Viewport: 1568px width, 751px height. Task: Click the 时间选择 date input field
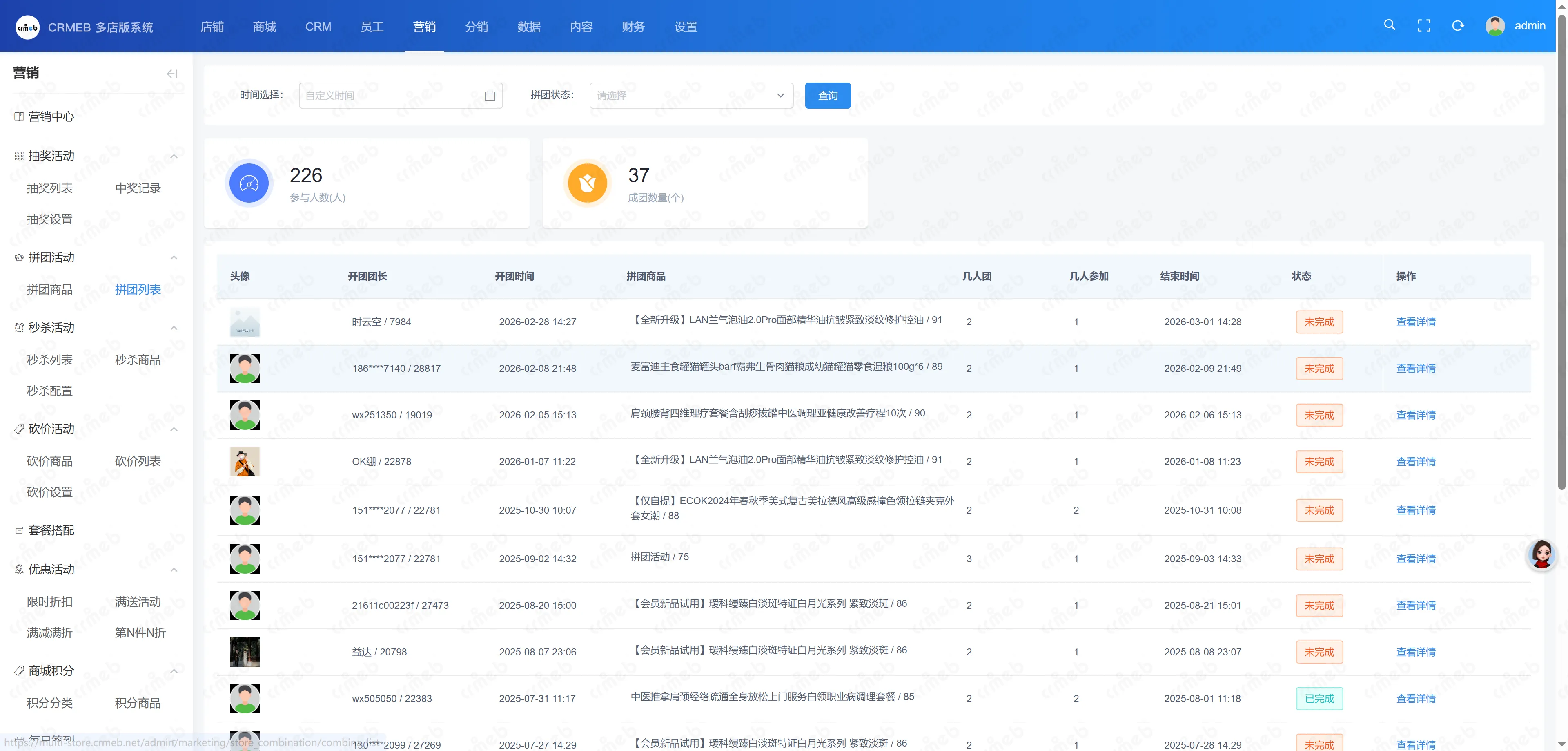tap(401, 96)
